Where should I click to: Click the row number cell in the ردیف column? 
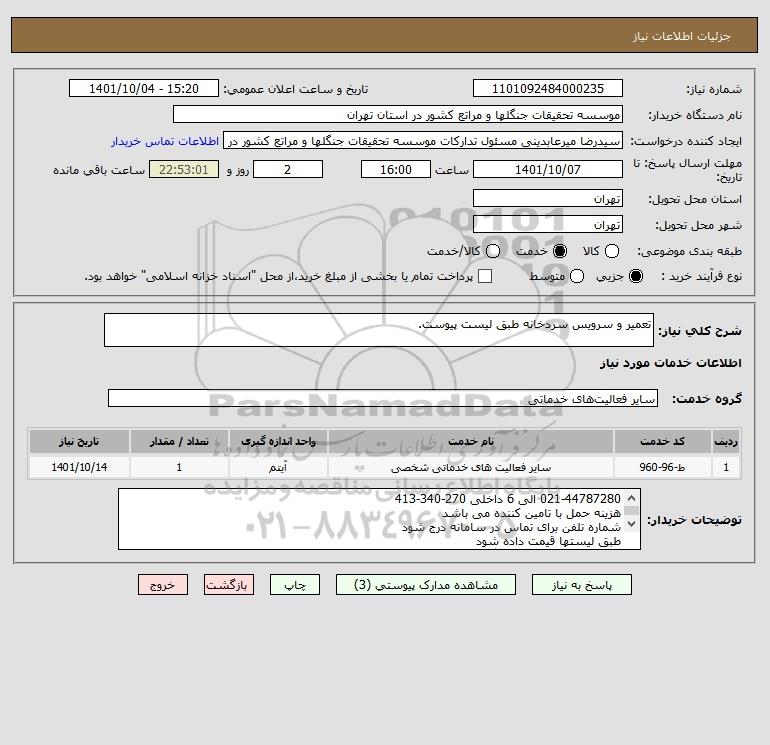(x=726, y=467)
